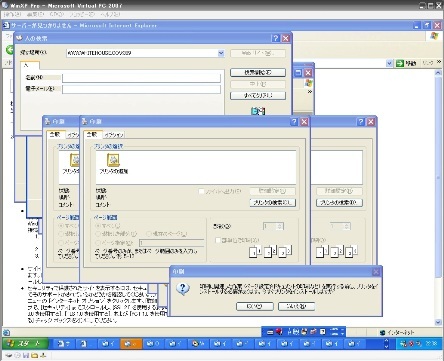The image size is (444, 361).
Task: Click the Yes button in the message box
Action: [x=255, y=306]
